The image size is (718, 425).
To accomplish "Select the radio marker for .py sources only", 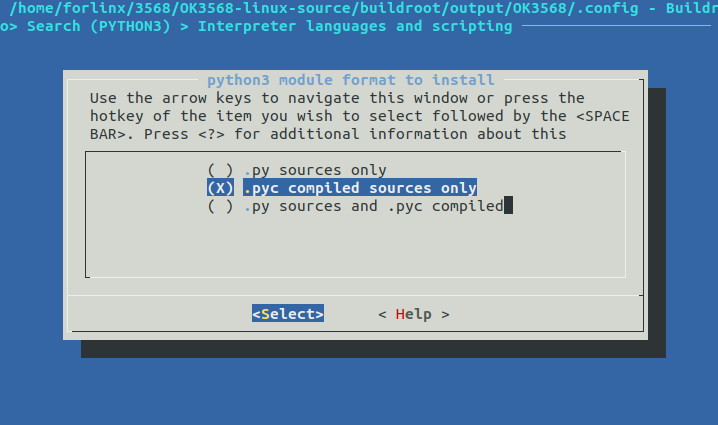I will click(220, 170).
